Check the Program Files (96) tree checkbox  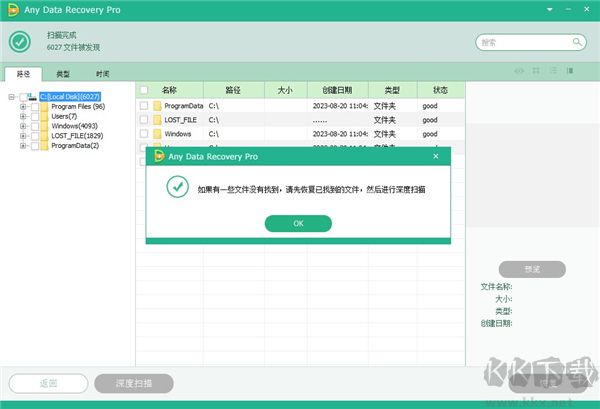(35, 107)
